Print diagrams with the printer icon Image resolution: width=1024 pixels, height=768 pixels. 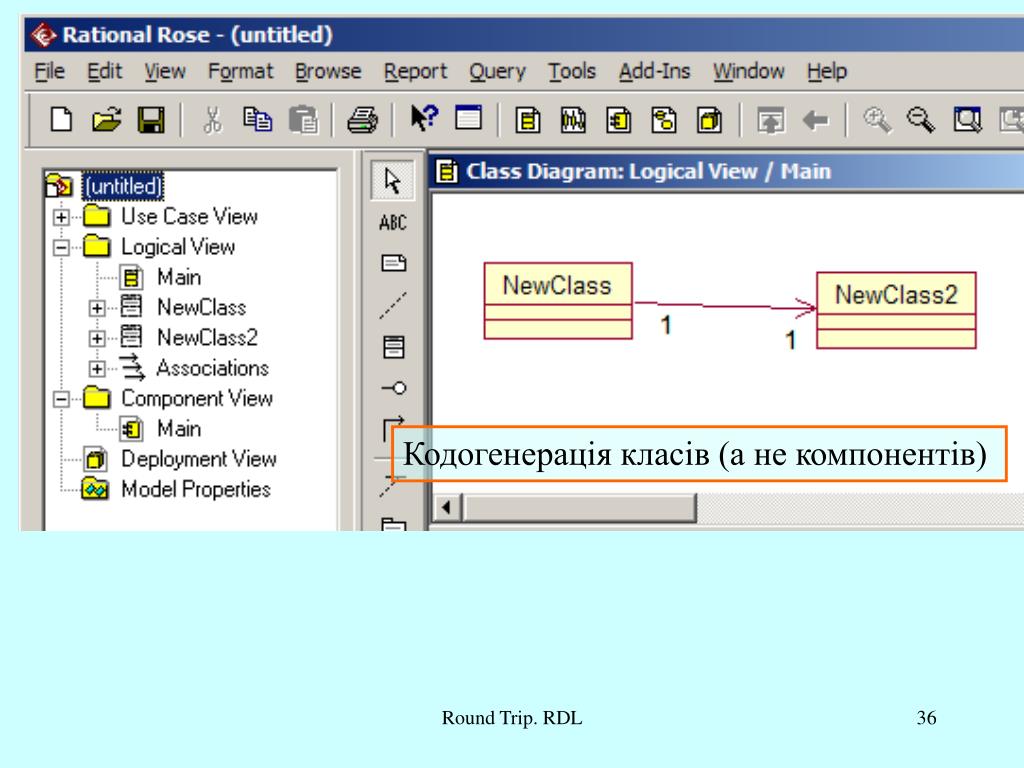(362, 120)
